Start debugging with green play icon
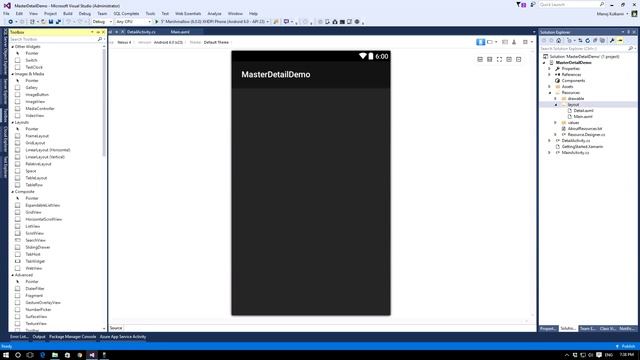 156,22
